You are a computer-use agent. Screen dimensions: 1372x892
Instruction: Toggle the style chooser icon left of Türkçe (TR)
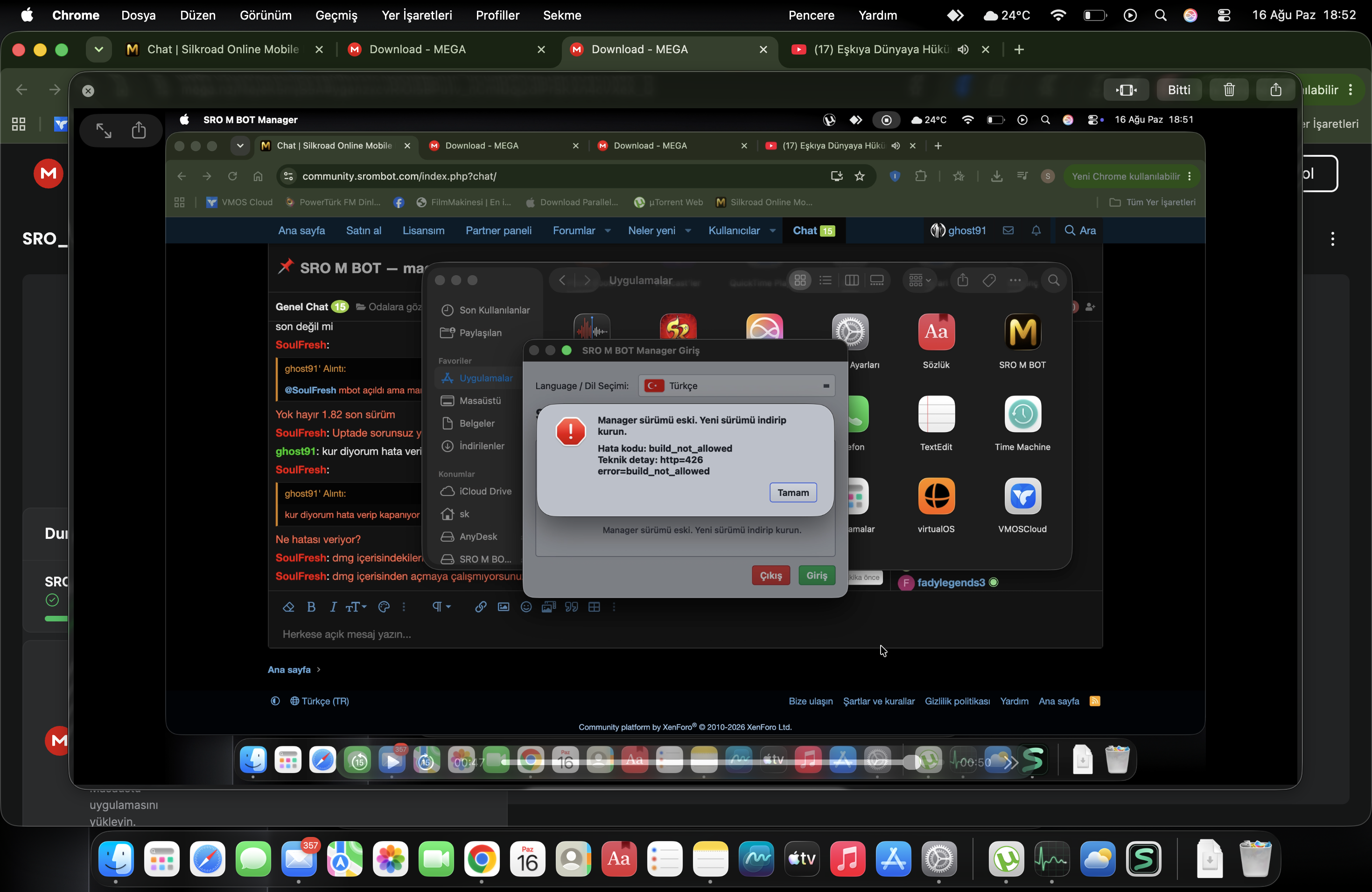pyautogui.click(x=275, y=701)
